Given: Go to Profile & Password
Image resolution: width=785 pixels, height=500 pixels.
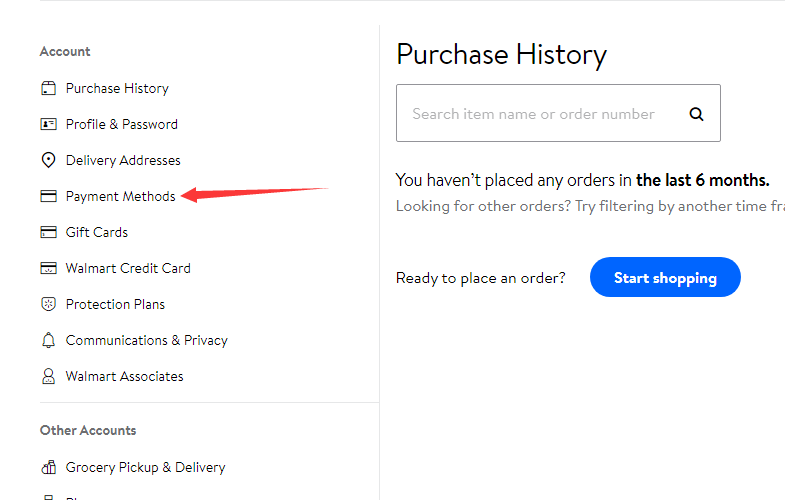Looking at the screenshot, I should click(x=121, y=124).
